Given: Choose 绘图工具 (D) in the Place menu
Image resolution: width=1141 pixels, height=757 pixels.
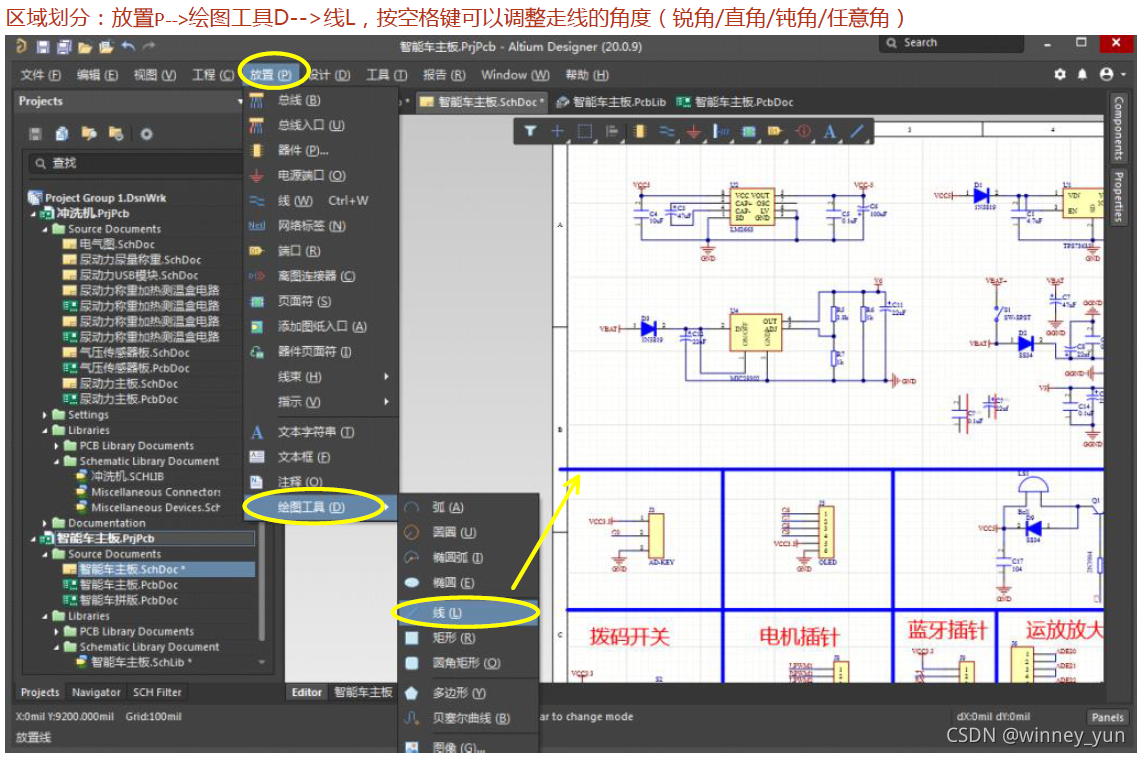Looking at the screenshot, I should [x=321, y=507].
